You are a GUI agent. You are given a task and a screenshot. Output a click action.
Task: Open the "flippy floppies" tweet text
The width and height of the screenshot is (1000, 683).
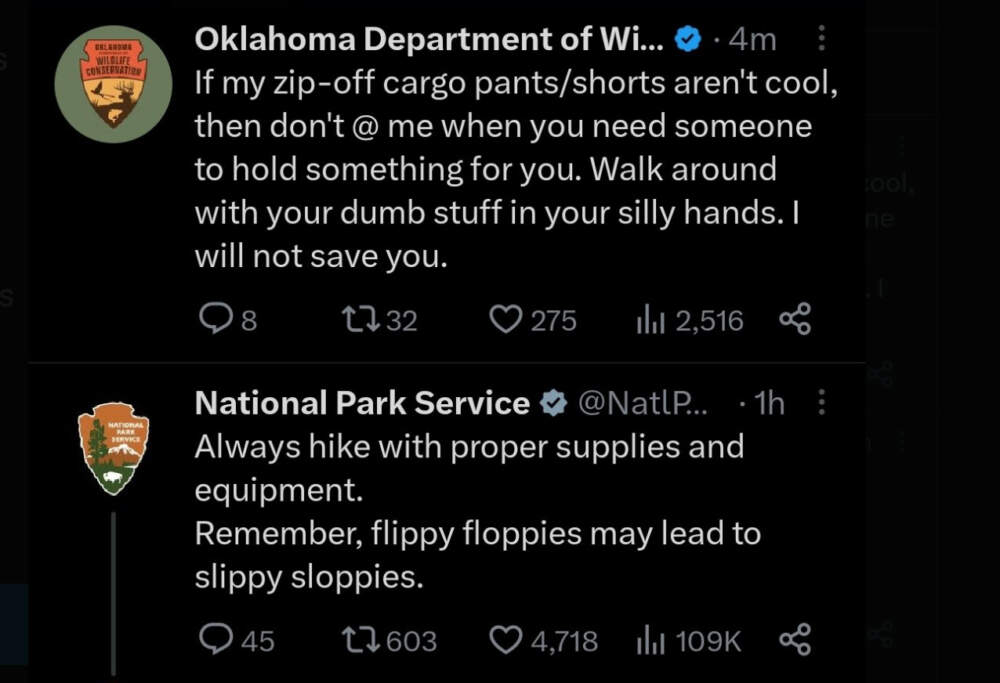pos(470,534)
